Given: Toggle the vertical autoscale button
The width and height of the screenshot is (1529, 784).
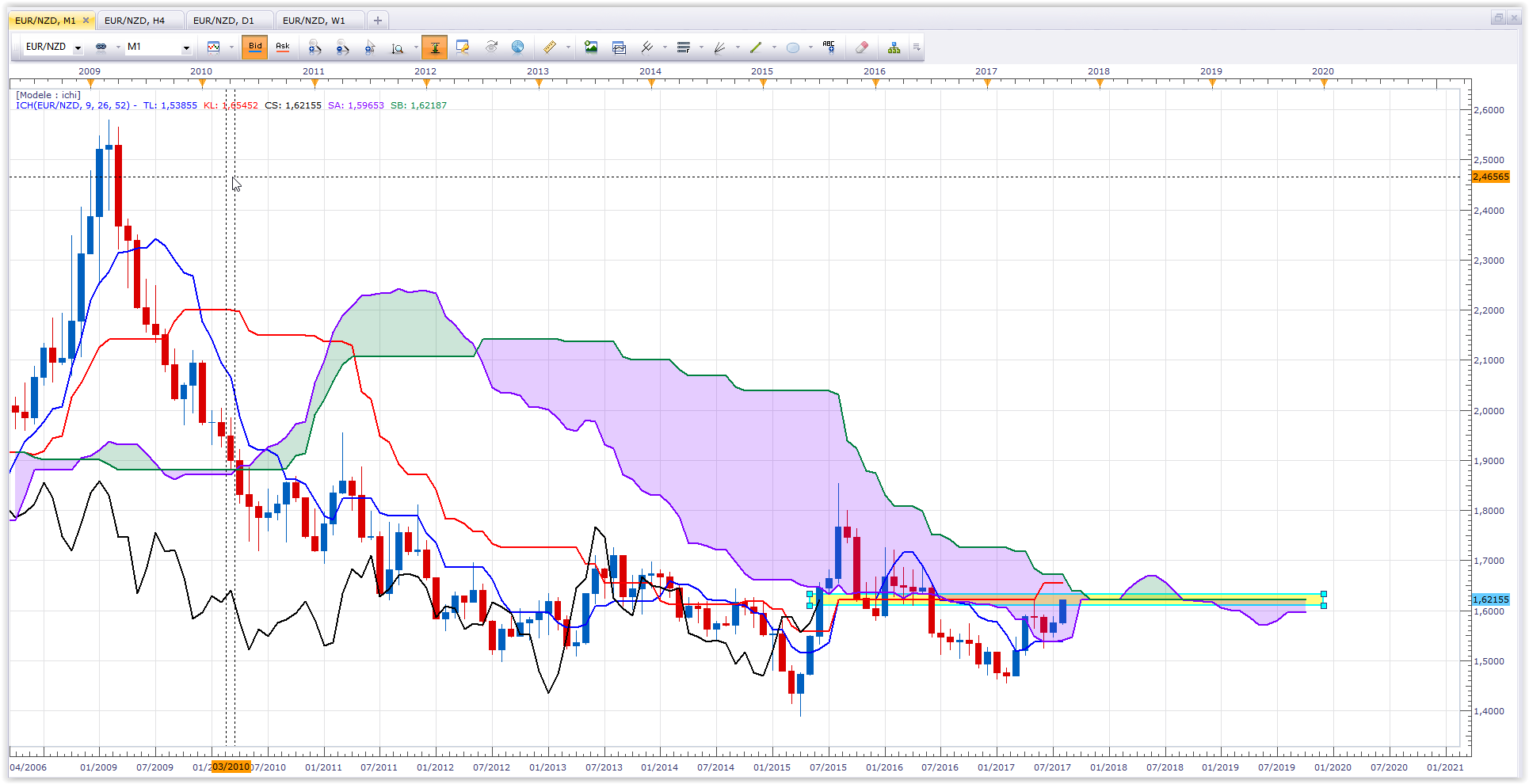Looking at the screenshot, I should (x=435, y=48).
